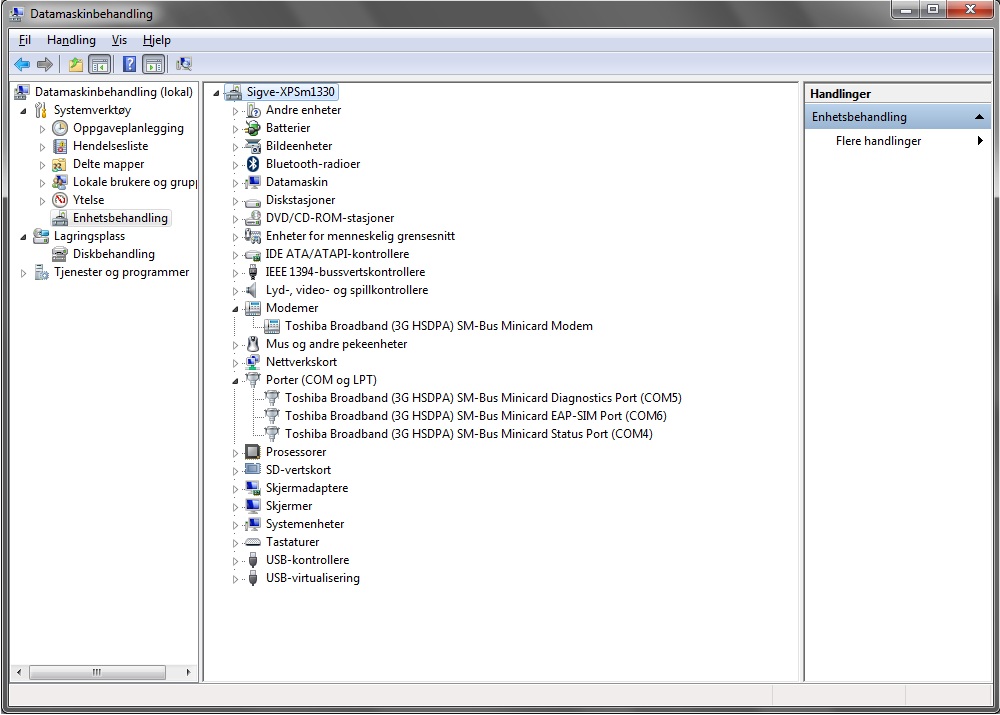Click the Prosessorer chip icon
The height and width of the screenshot is (715, 1000).
pyautogui.click(x=253, y=452)
